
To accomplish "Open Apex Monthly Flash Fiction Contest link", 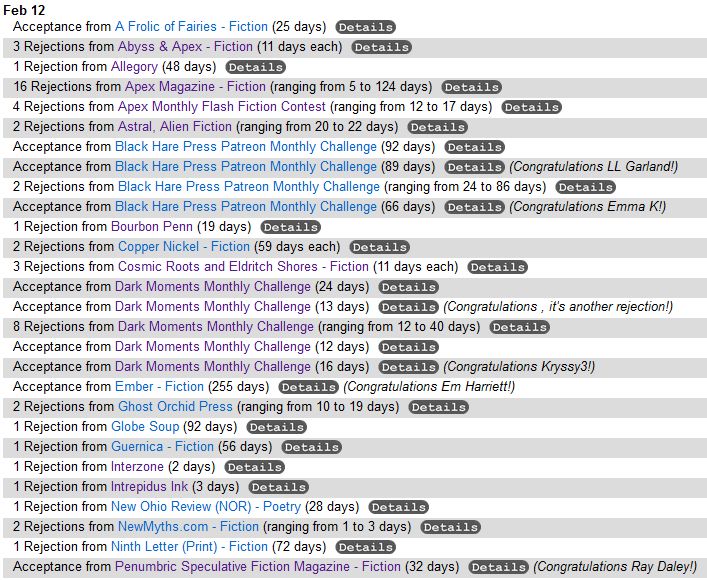I will tap(221, 106).
